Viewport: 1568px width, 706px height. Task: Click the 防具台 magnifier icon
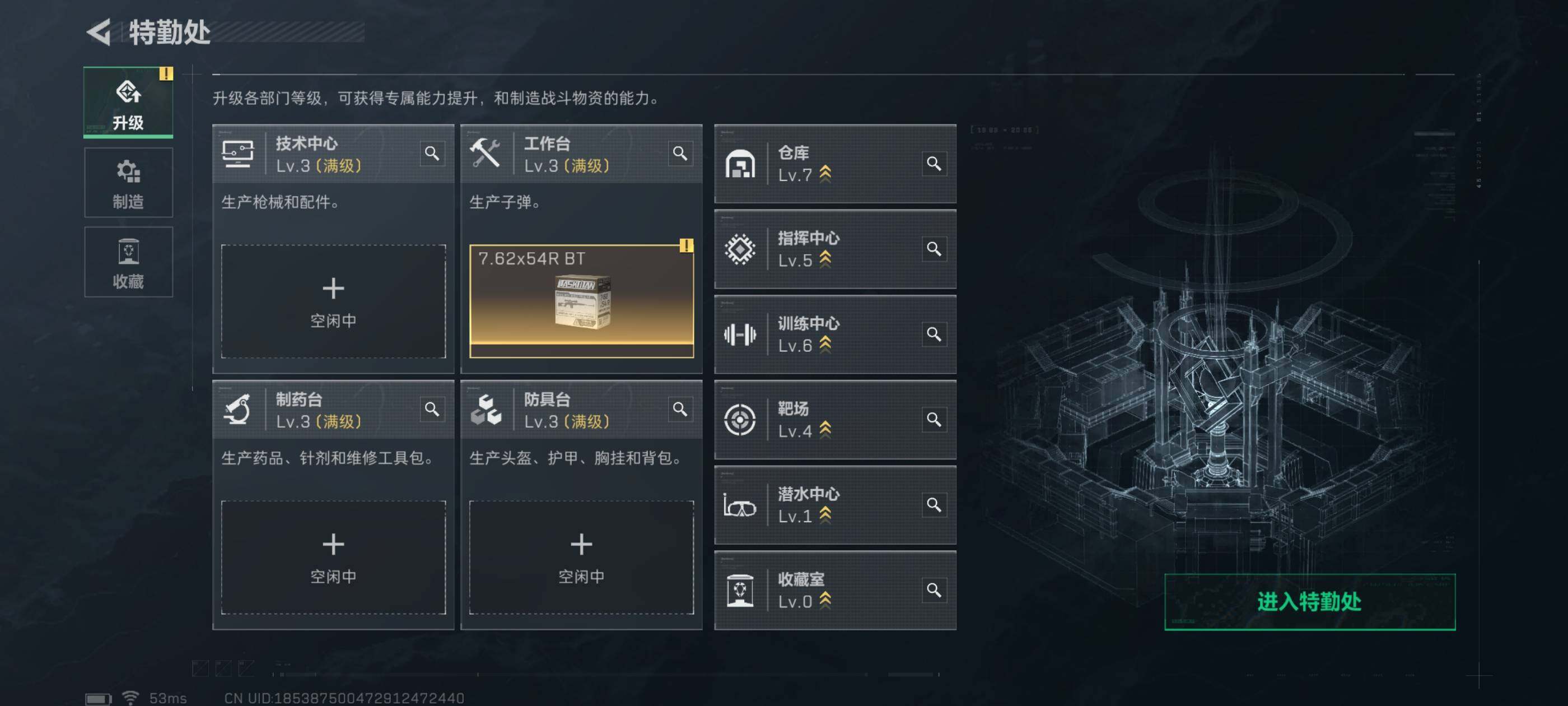point(680,408)
